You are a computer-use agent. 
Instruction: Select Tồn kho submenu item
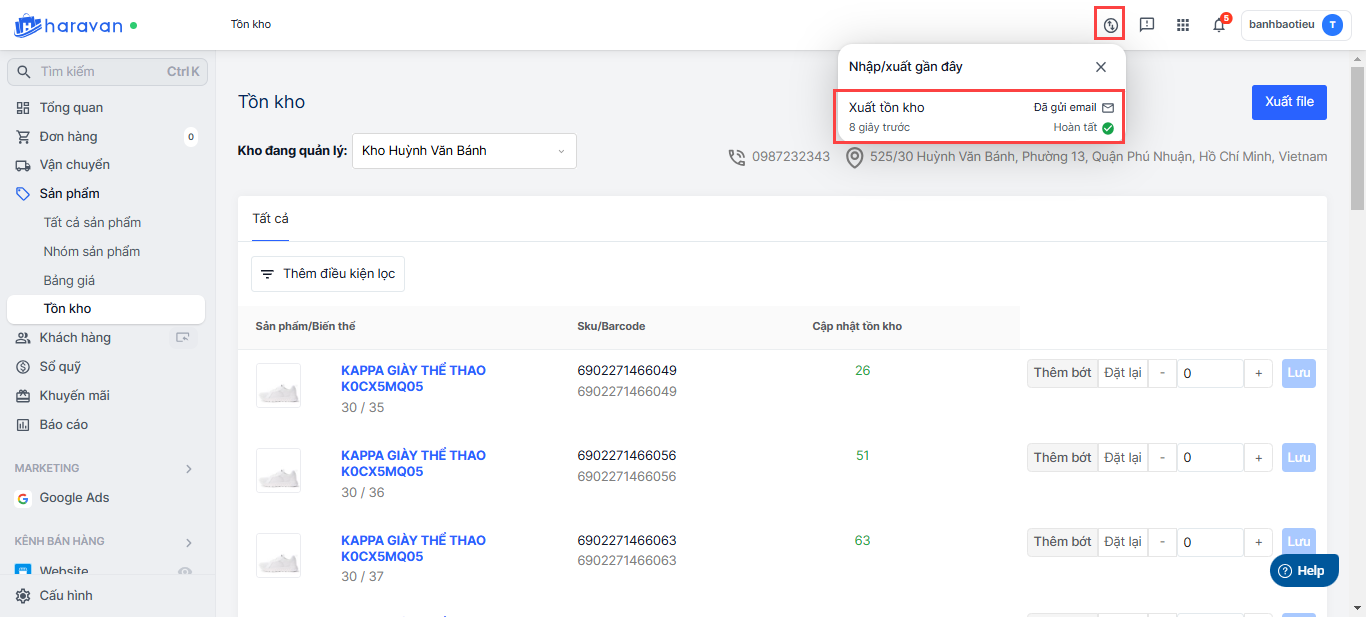pyautogui.click(x=105, y=309)
